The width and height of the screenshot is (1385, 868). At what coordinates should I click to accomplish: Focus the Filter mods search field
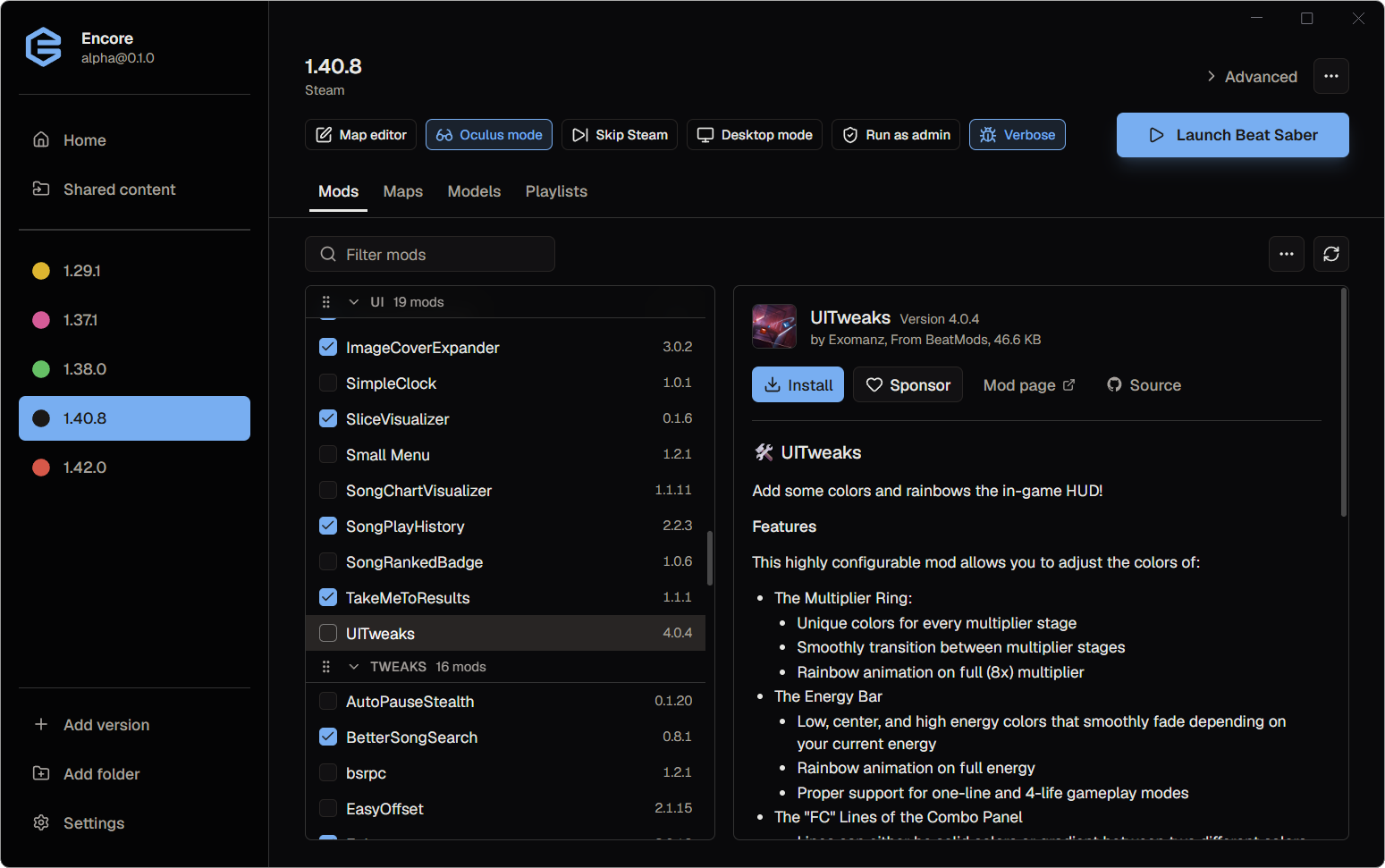[430, 254]
